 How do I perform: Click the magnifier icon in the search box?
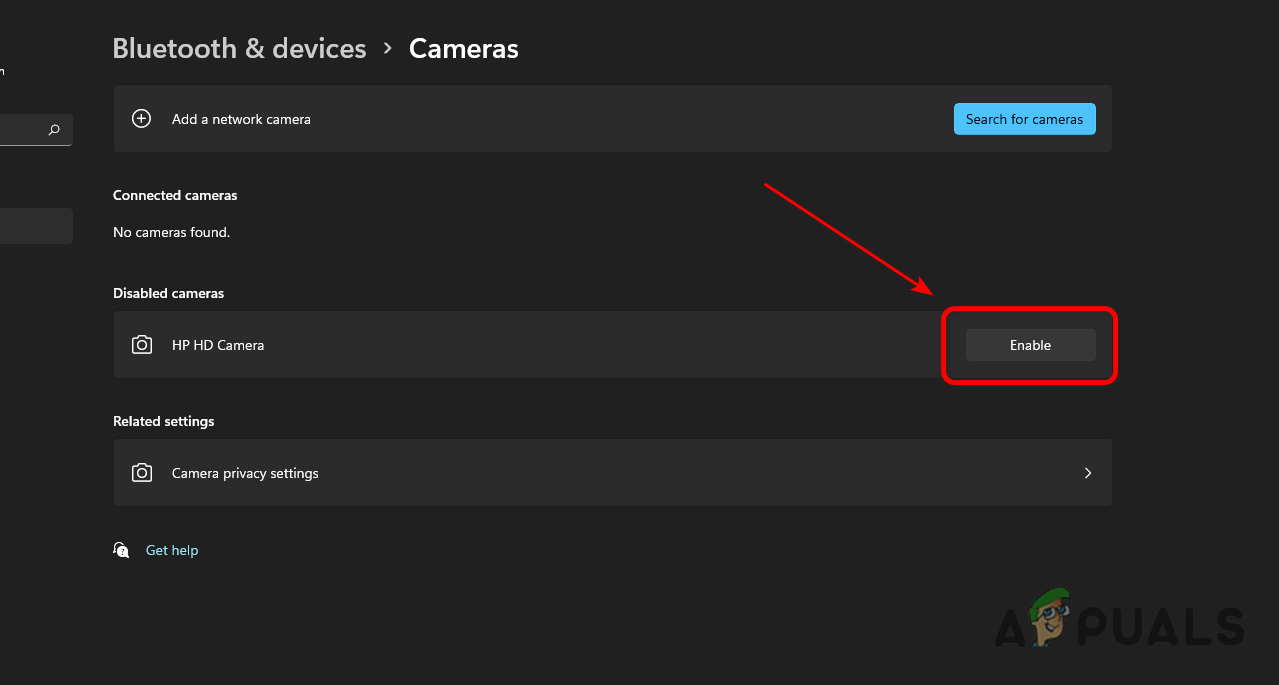53,130
